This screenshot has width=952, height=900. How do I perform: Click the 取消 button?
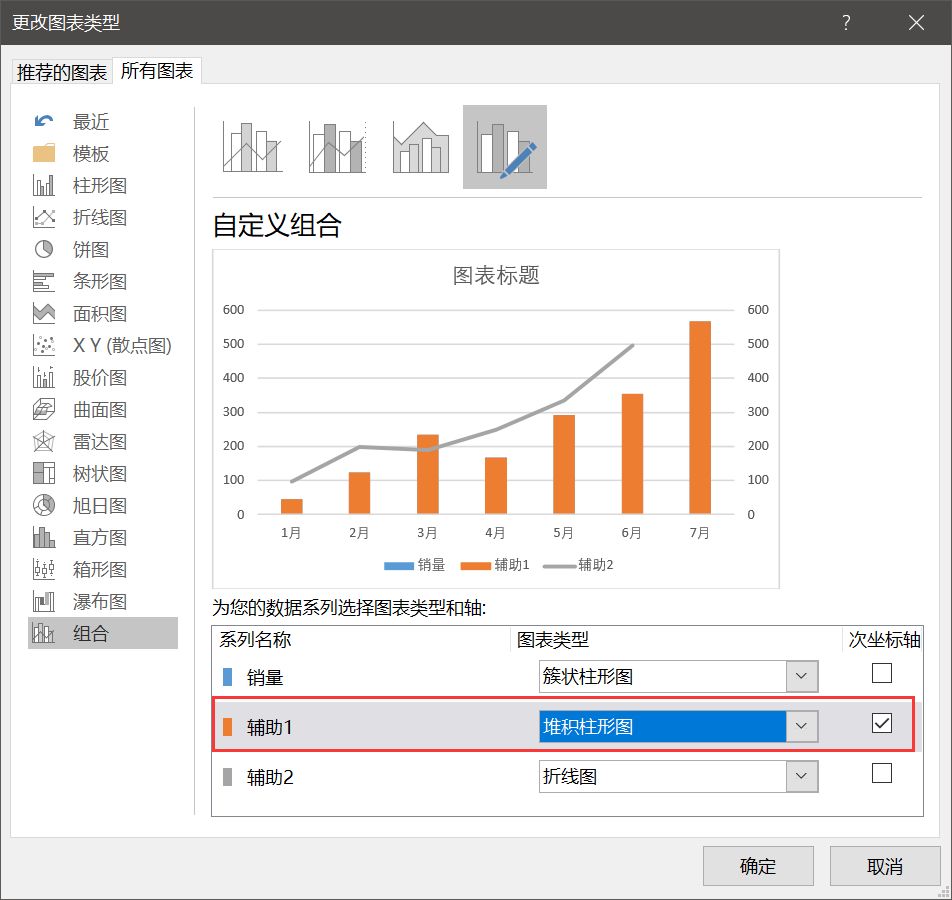tap(885, 866)
